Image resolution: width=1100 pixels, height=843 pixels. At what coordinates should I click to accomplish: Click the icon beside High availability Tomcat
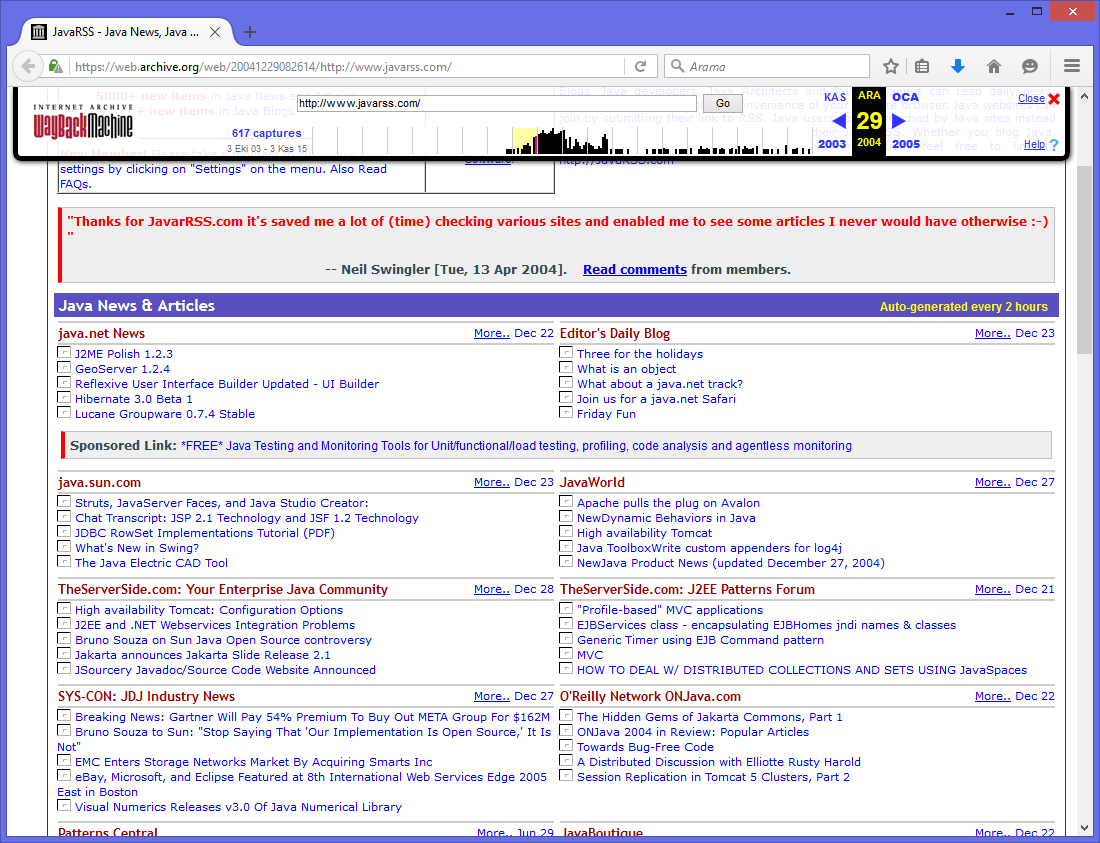tap(565, 532)
